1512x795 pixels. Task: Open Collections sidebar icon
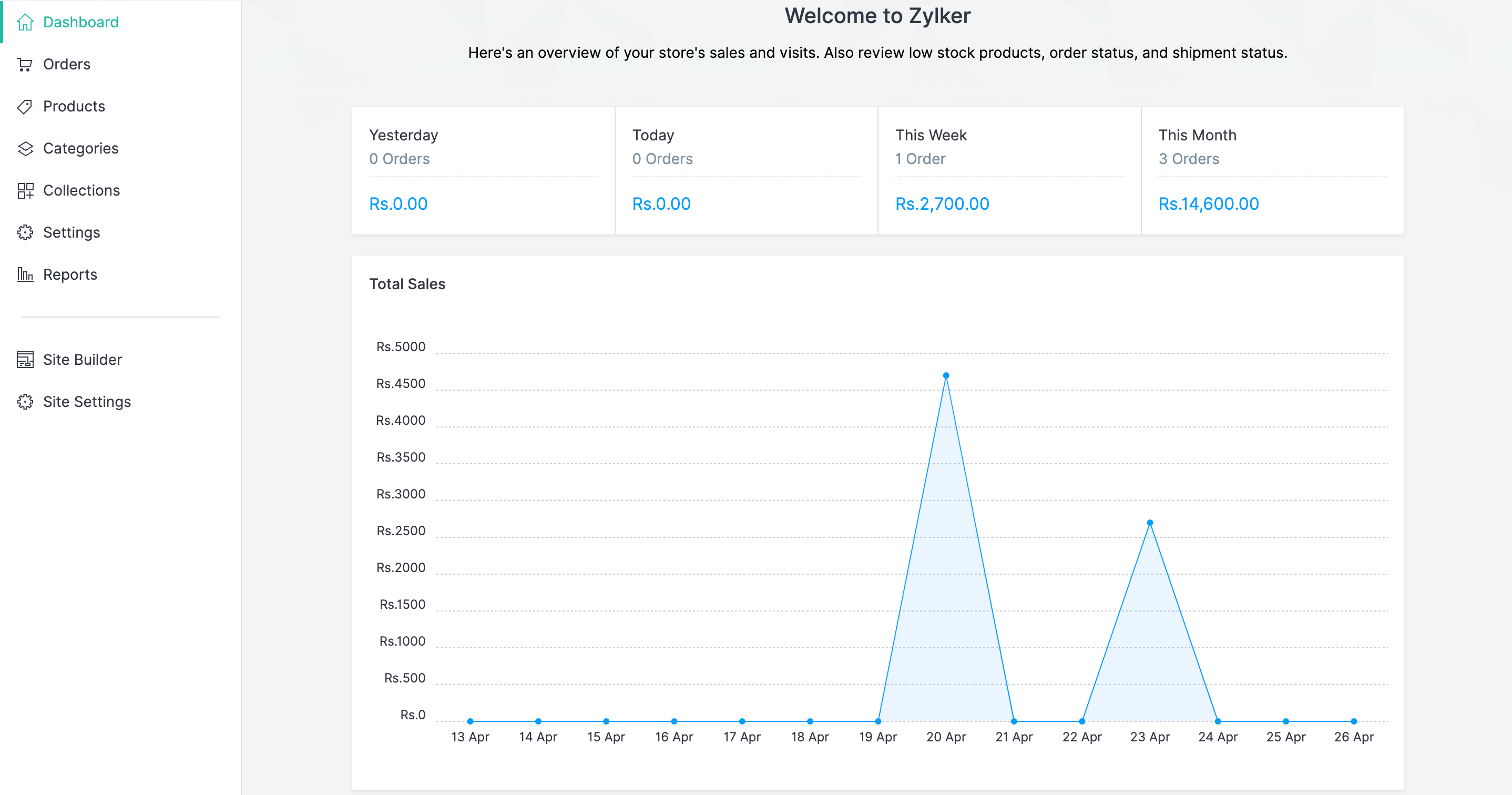click(25, 189)
